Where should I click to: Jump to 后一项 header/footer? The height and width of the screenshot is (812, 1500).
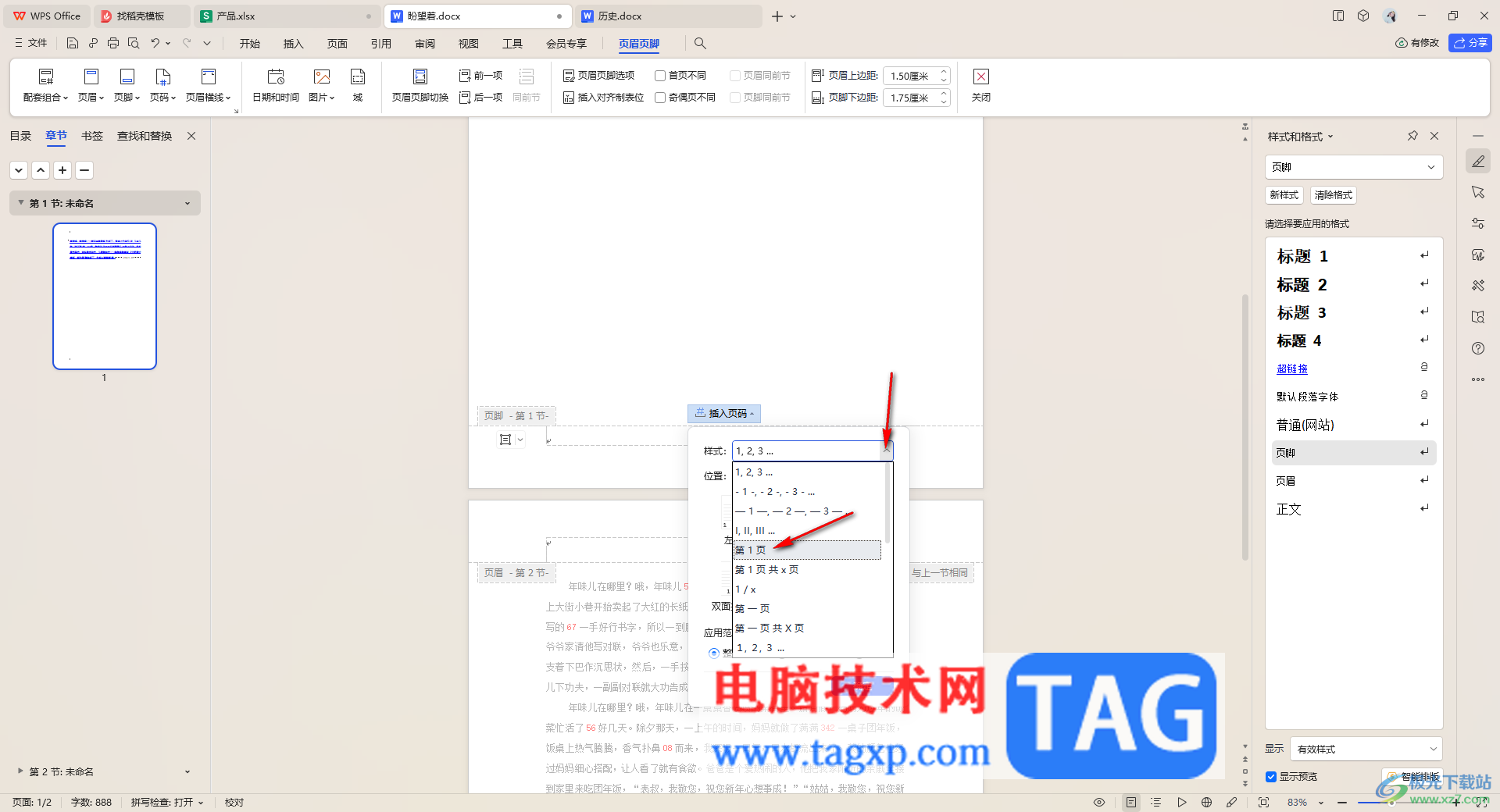click(480, 98)
